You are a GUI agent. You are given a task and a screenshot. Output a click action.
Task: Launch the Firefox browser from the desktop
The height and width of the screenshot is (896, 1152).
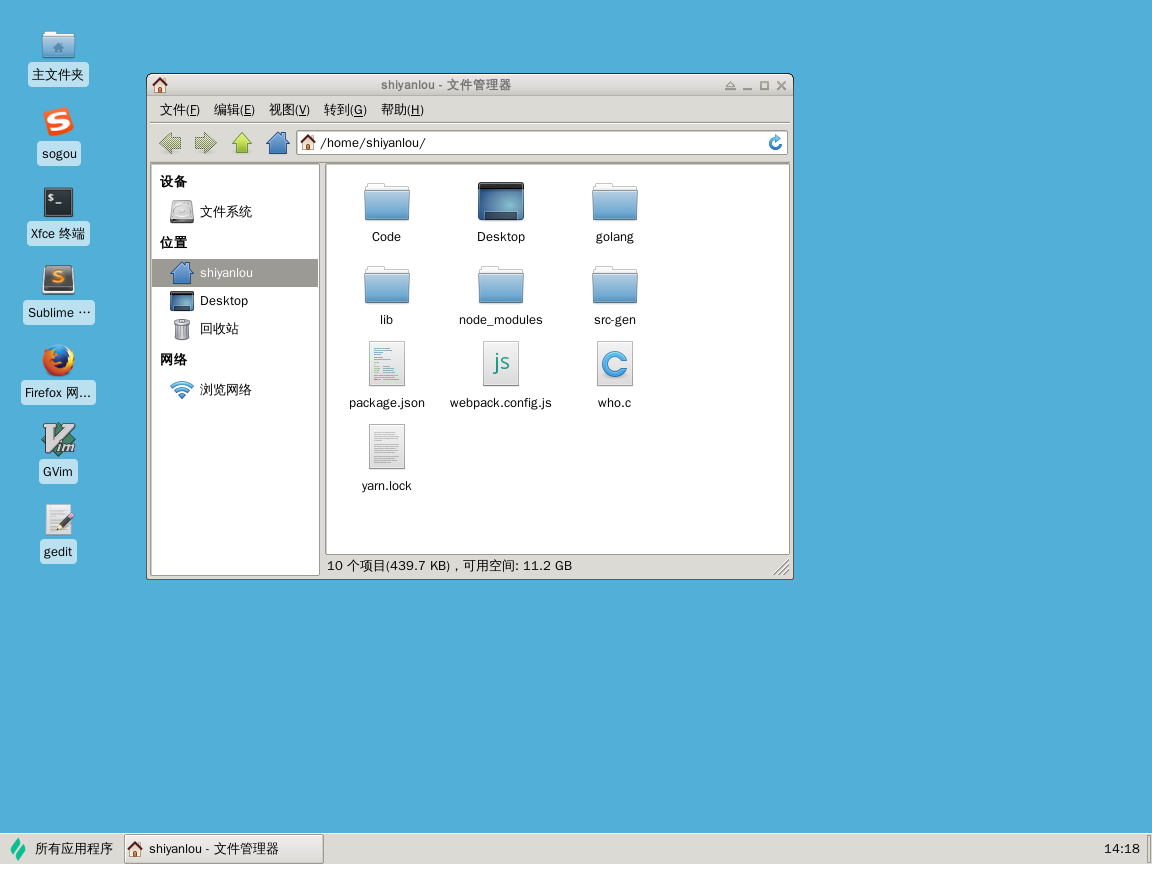pos(58,361)
